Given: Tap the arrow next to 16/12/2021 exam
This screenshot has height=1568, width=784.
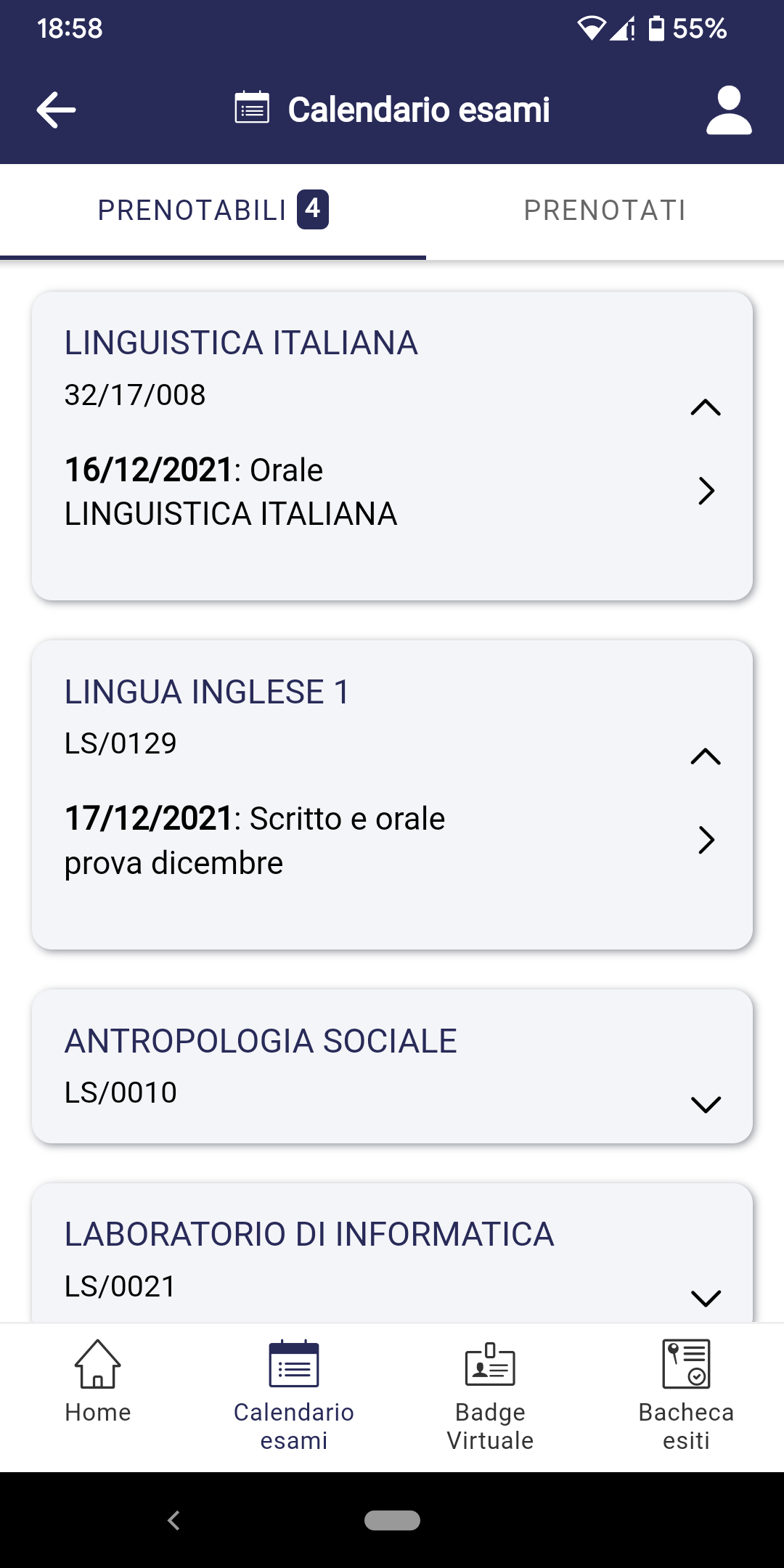Looking at the screenshot, I should 706,491.
